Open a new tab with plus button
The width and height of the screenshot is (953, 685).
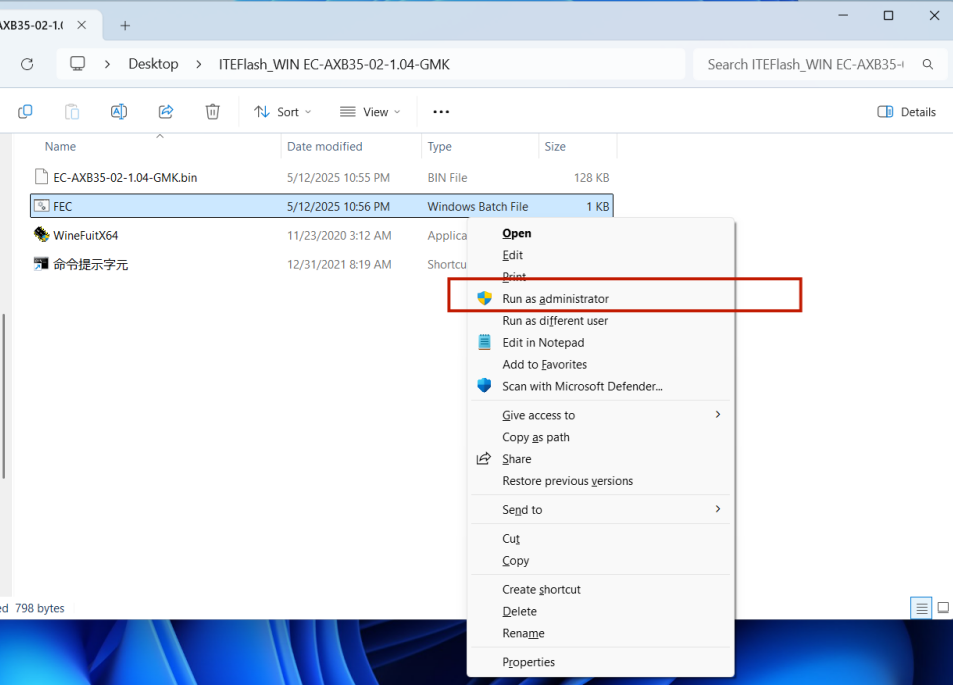[125, 26]
